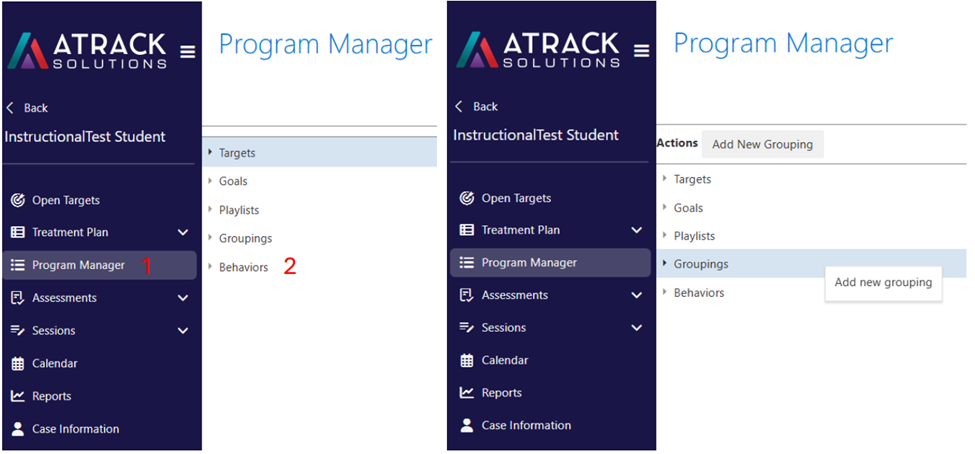Screen dimensions: 975x454
Task: Go Back using the left sidebar link
Action: [28, 108]
